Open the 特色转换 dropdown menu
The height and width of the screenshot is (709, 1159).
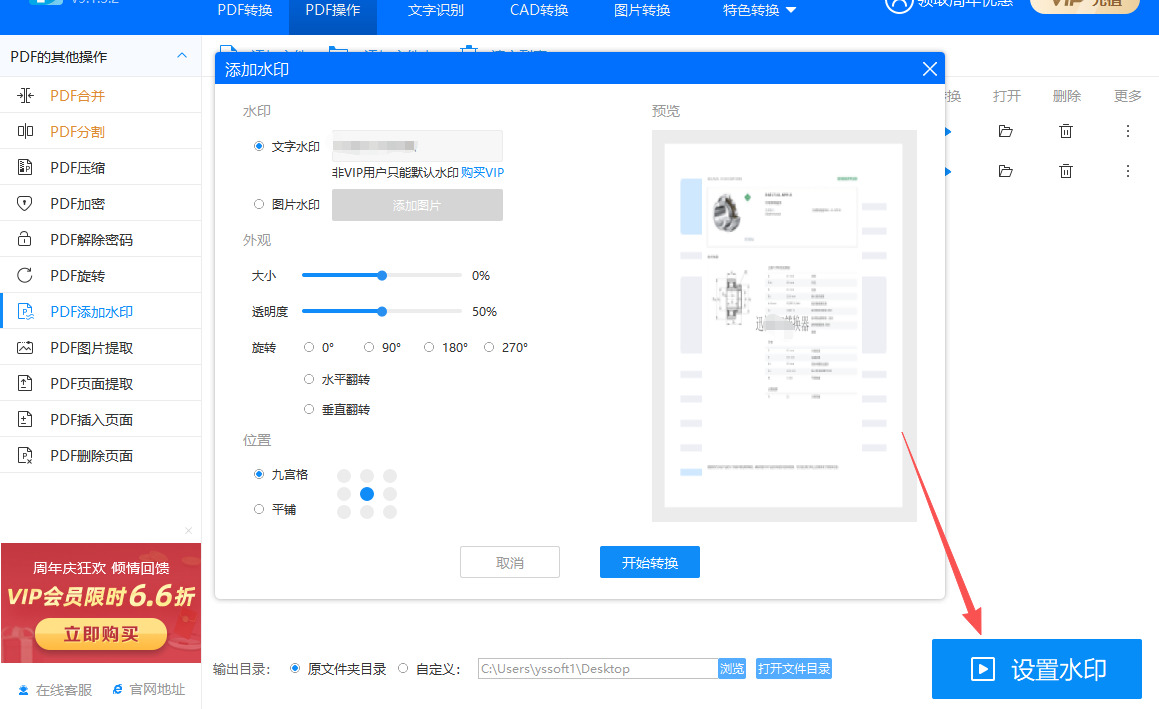pos(759,10)
